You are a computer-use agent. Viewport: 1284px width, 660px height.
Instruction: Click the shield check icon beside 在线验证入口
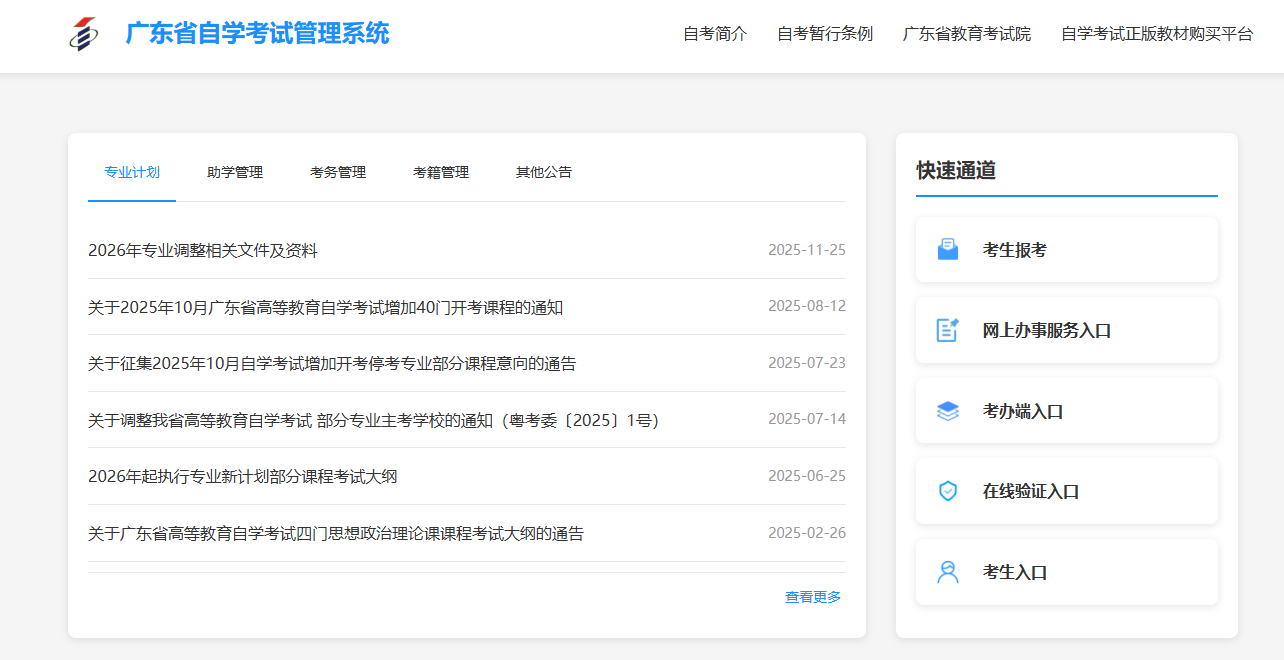947,491
